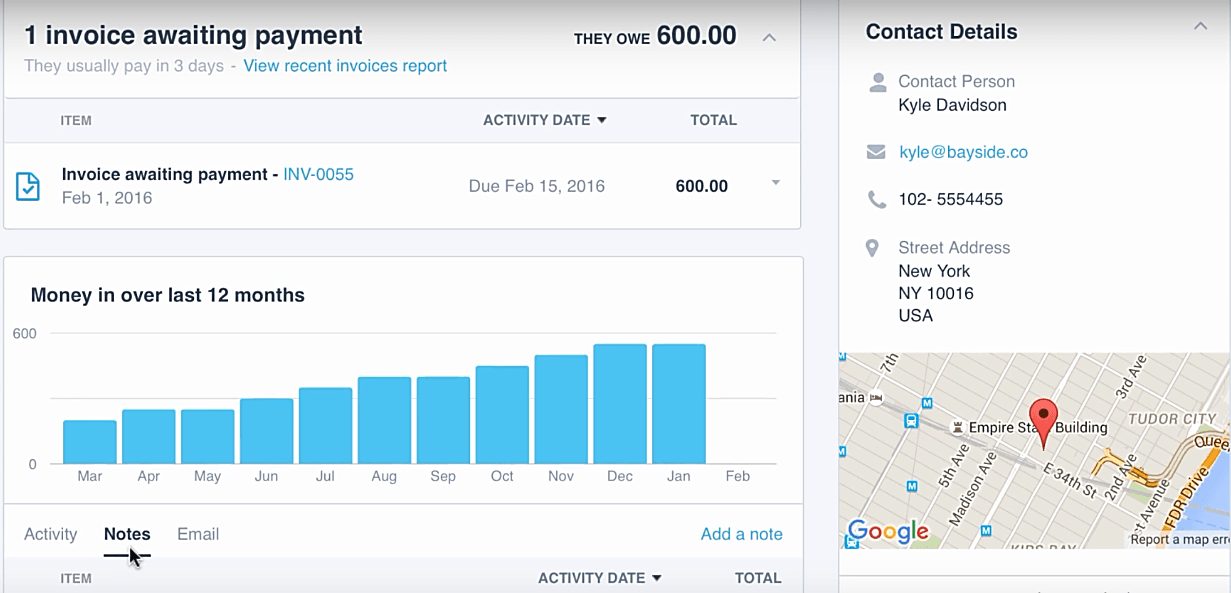Screen dimensions: 1231x593
Task: Click the envelope icon next to the email
Action: tap(876, 152)
